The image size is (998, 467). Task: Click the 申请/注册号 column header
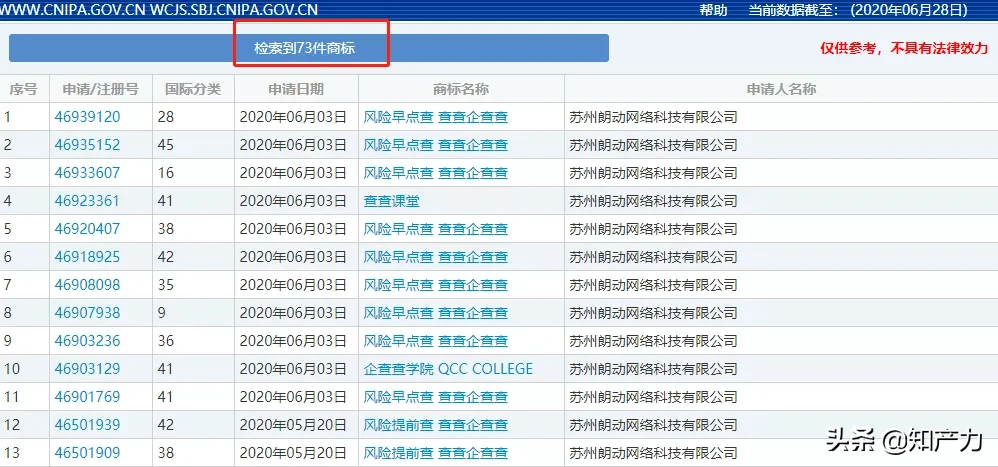[x=101, y=89]
